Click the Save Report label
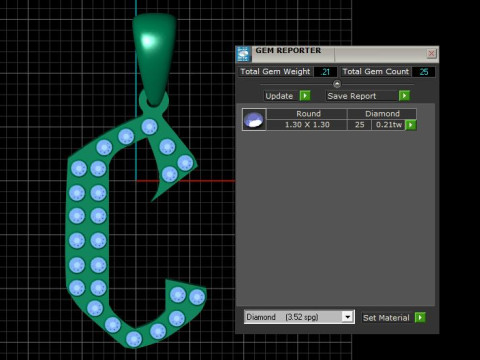The height and width of the screenshot is (360, 480). (x=352, y=96)
